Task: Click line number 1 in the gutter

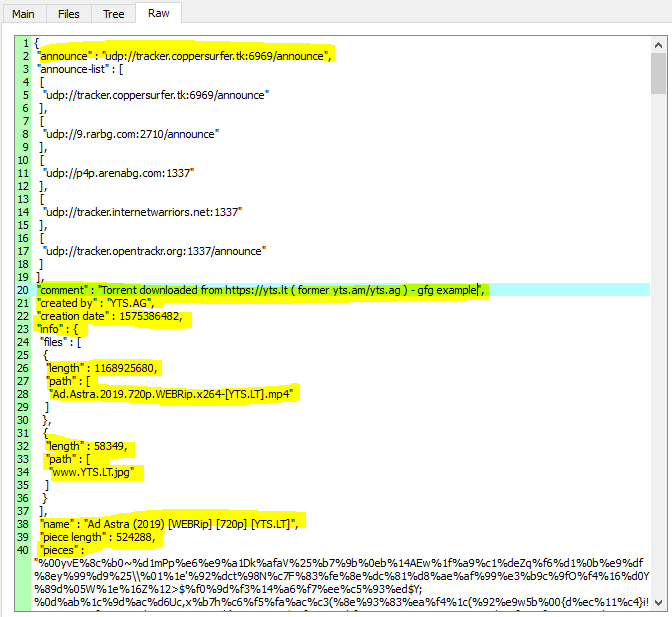Action: point(26,43)
